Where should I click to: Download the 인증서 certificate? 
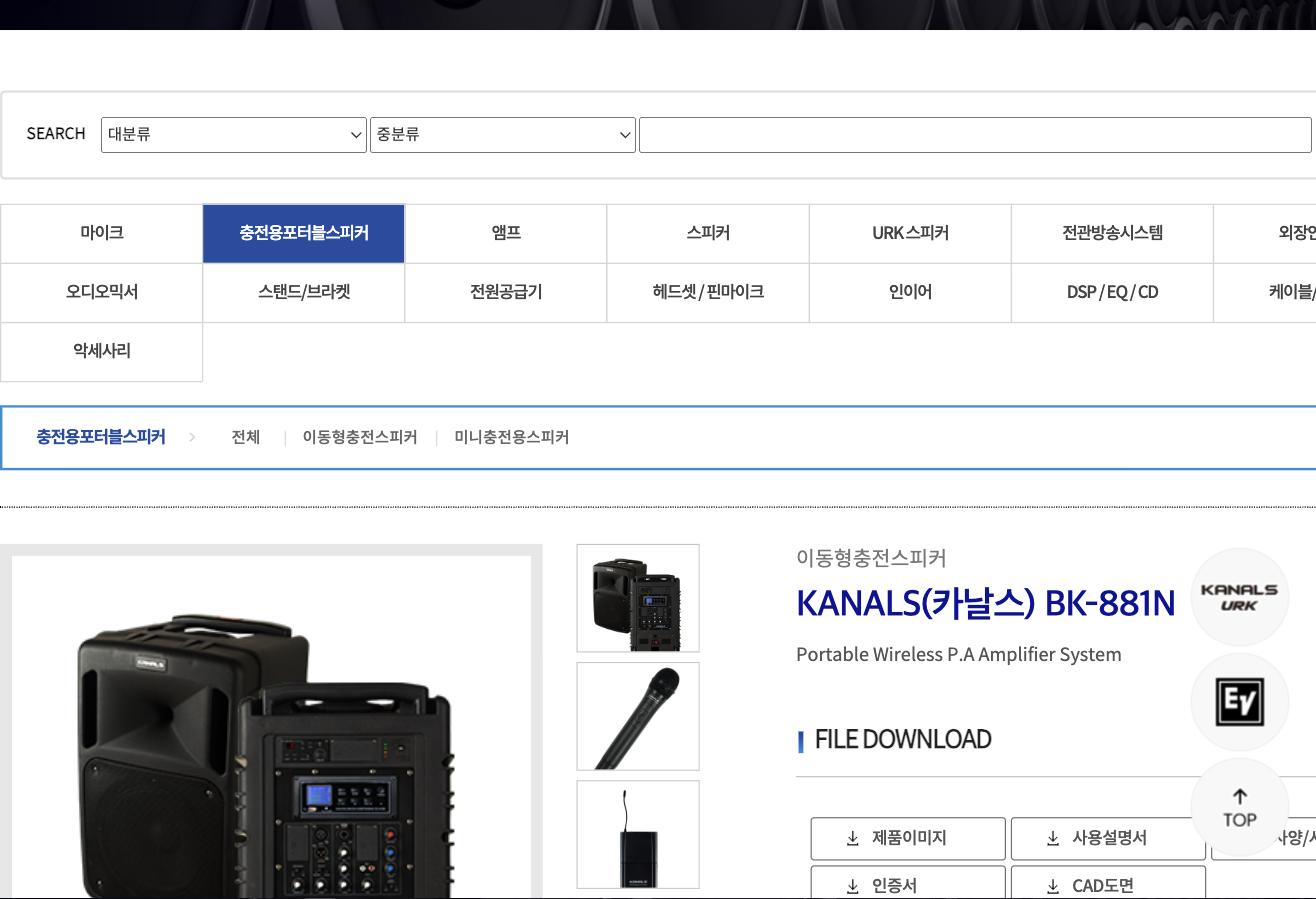tap(908, 883)
